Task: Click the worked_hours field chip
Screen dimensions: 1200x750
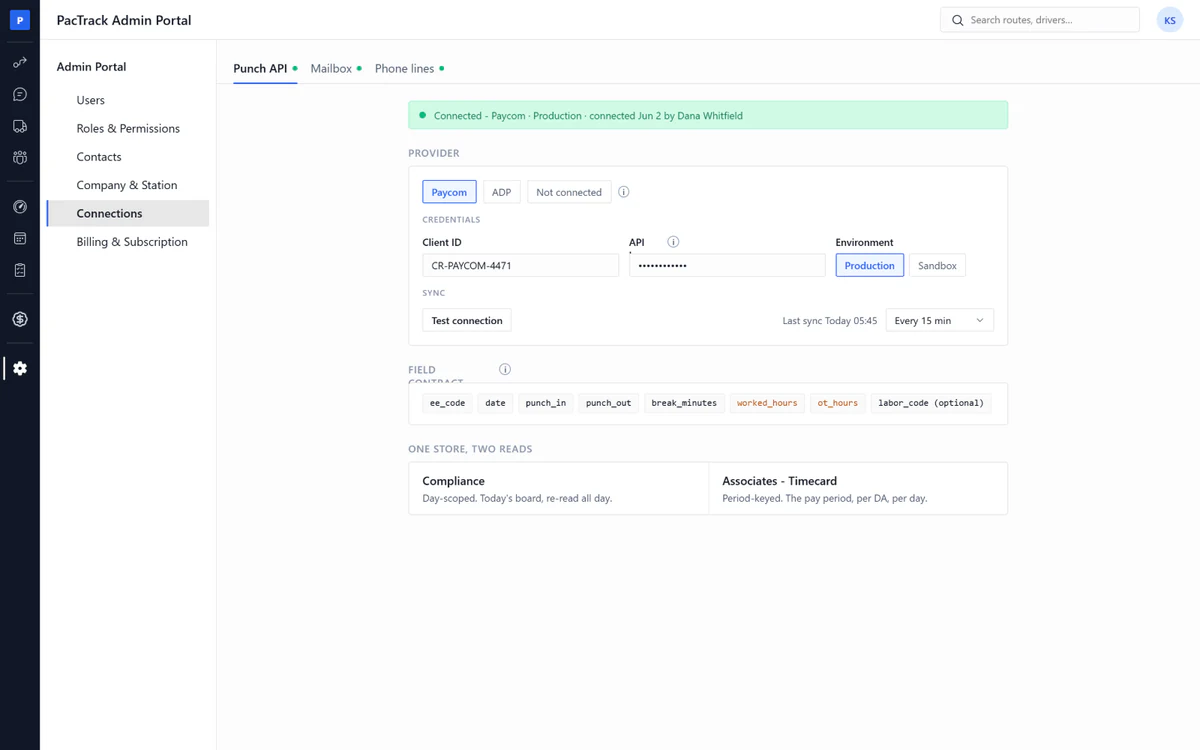Action: click(x=767, y=403)
